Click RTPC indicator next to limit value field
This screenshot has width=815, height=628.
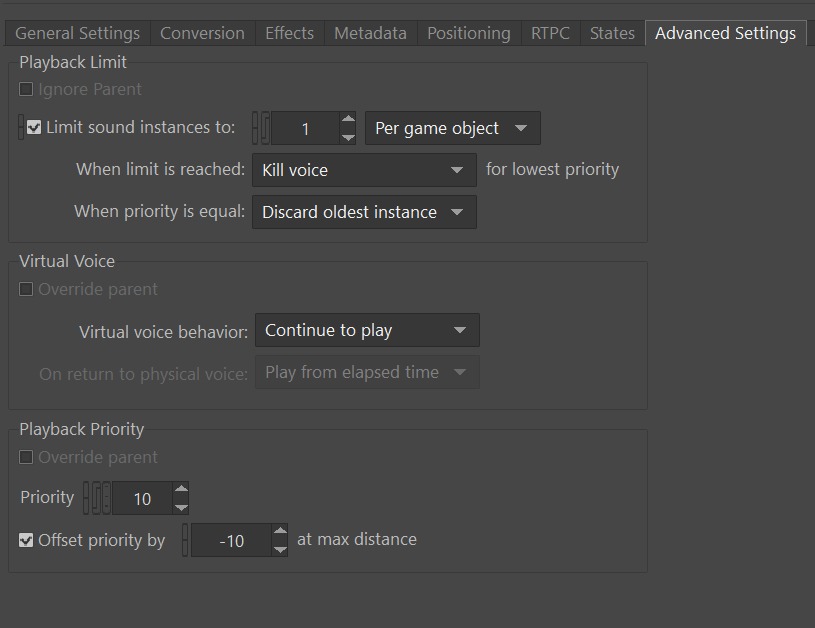coord(265,128)
